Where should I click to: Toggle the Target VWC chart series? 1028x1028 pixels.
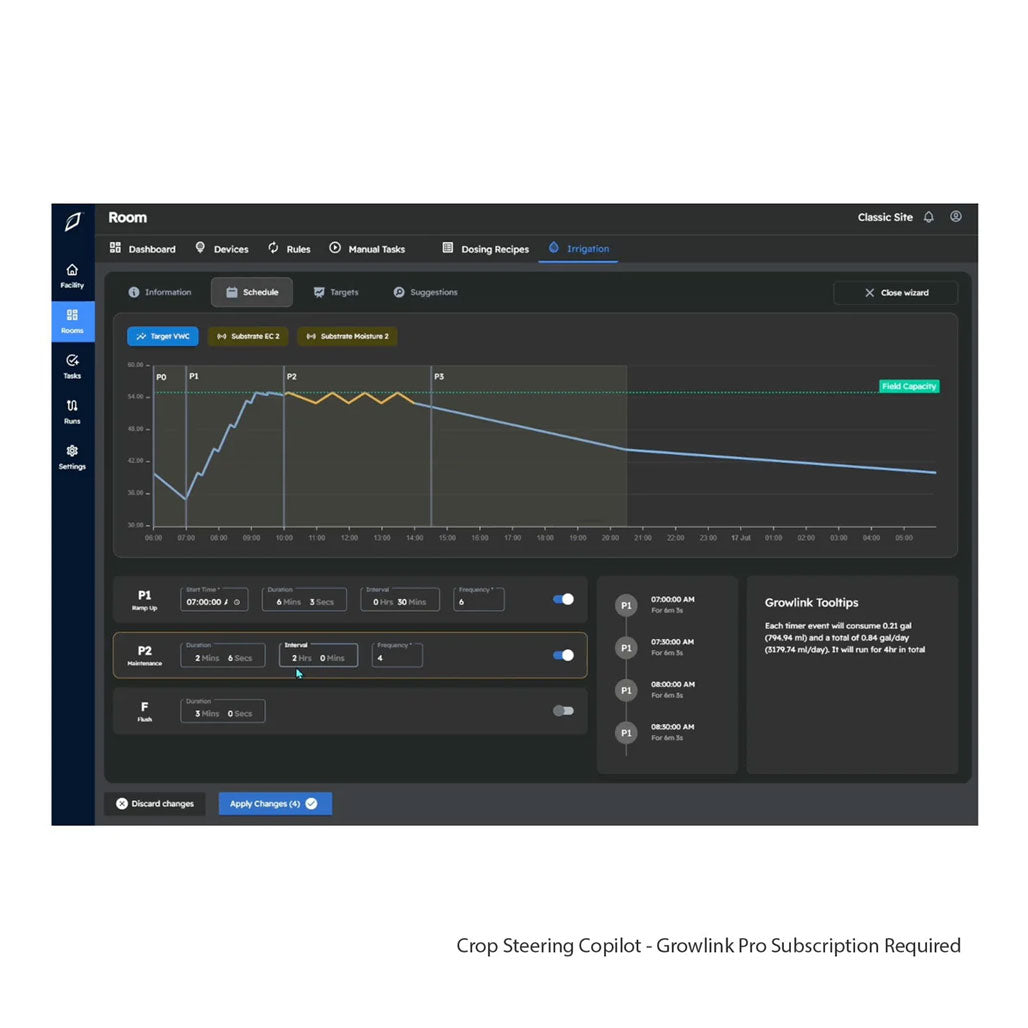coord(163,336)
